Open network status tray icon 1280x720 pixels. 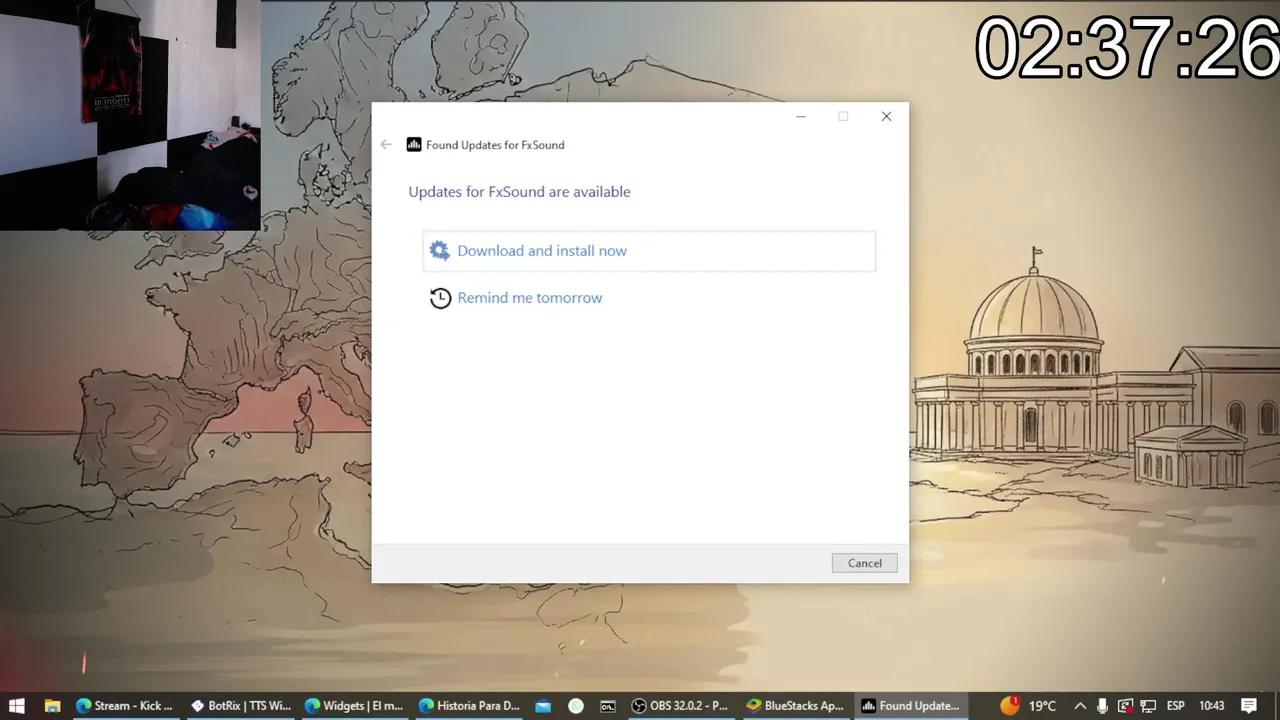pos(1148,706)
